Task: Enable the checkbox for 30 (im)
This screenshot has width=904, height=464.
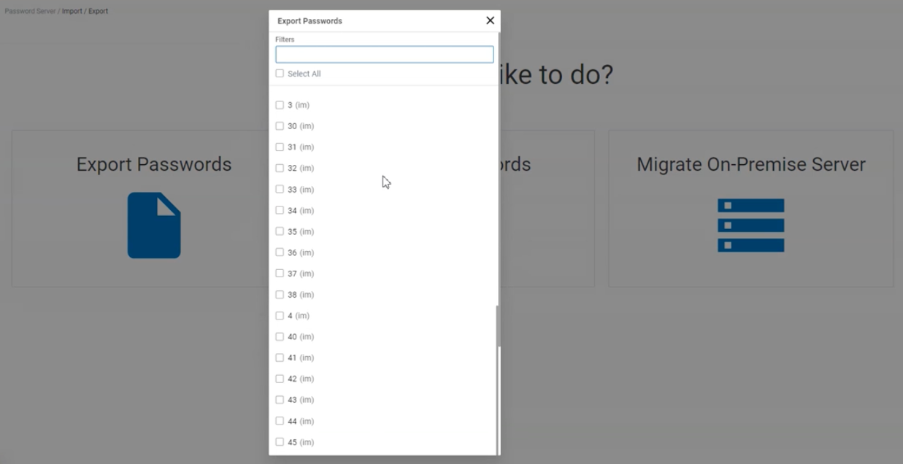Action: pyautogui.click(x=280, y=126)
